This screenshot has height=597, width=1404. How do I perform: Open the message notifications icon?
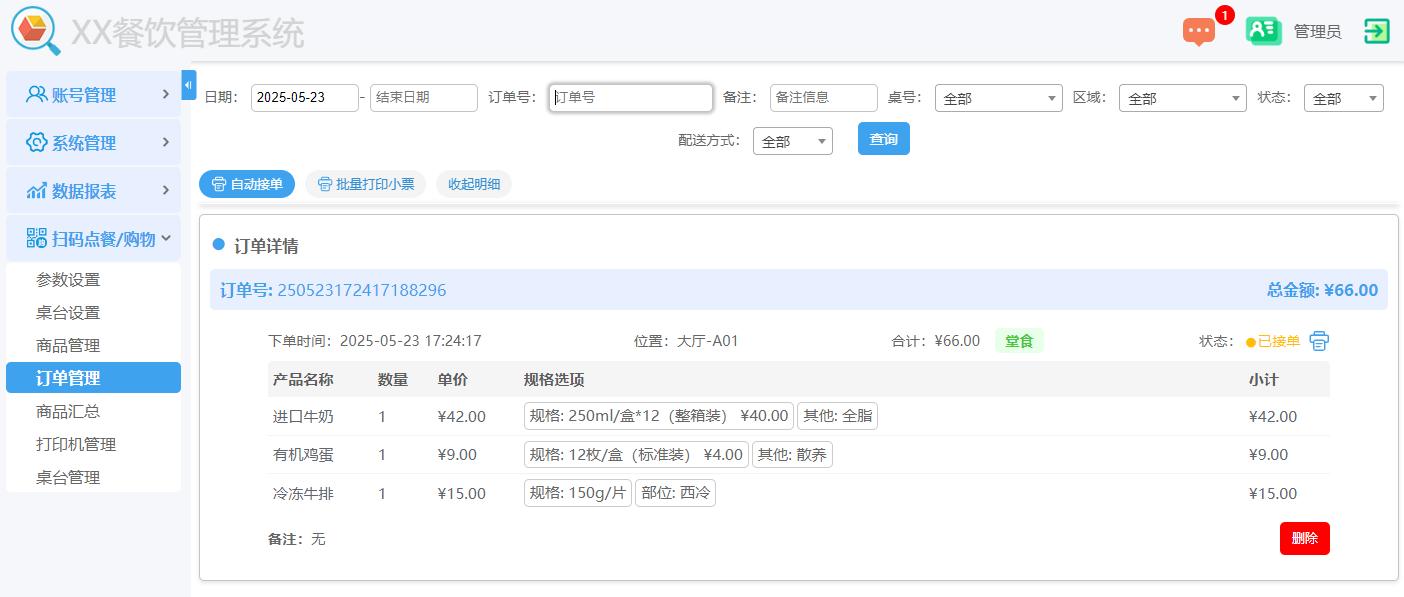coord(1199,31)
